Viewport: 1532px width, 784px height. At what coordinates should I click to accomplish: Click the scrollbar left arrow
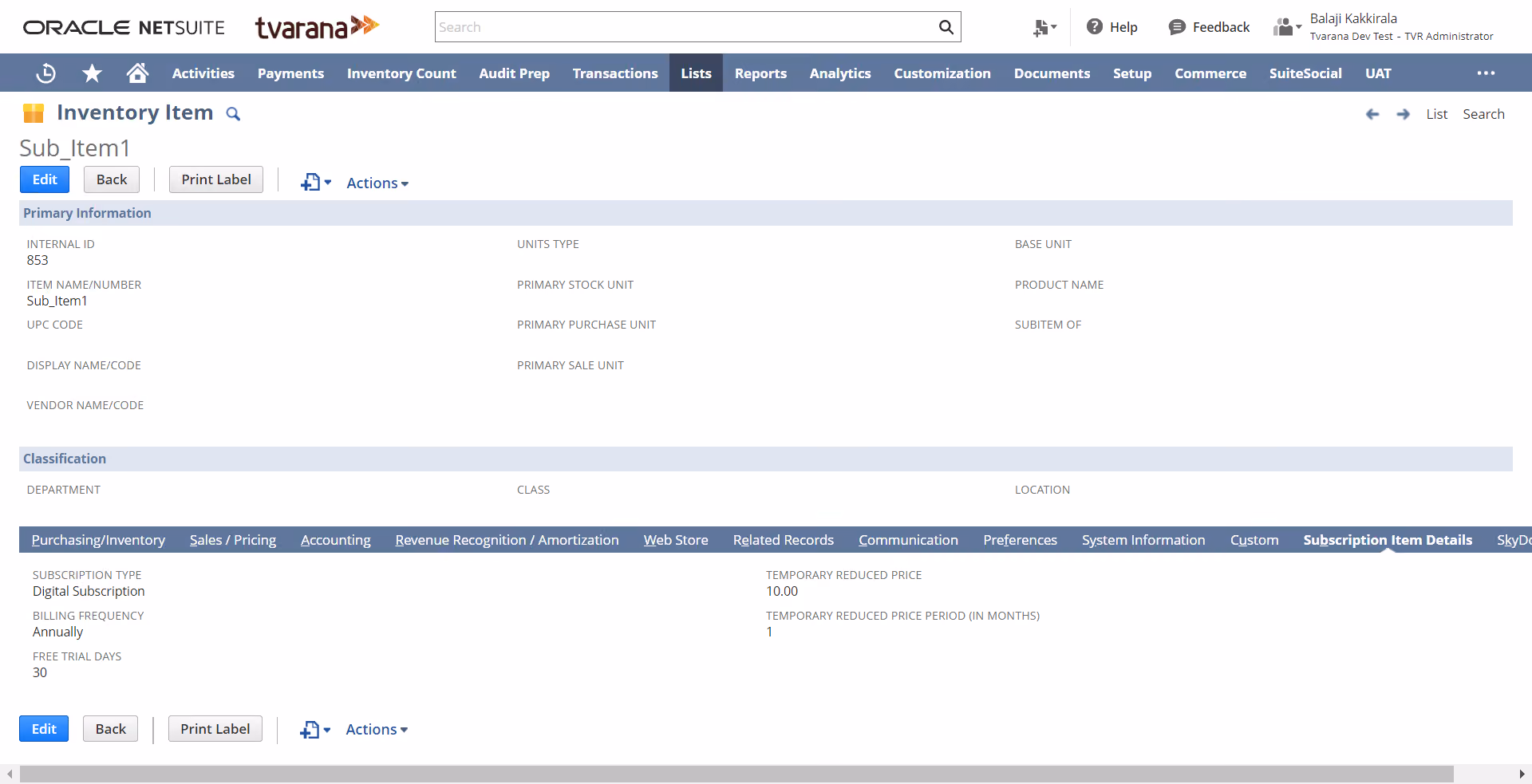[9, 774]
